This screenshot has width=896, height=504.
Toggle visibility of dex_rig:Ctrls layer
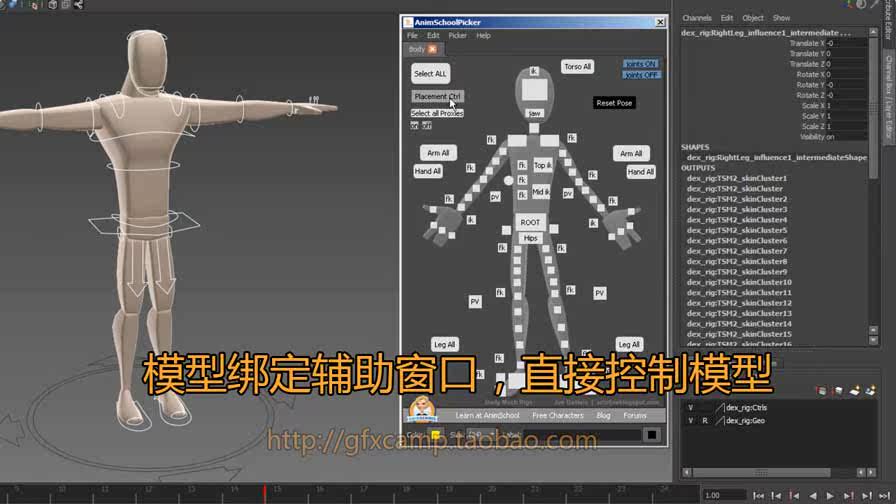690,407
